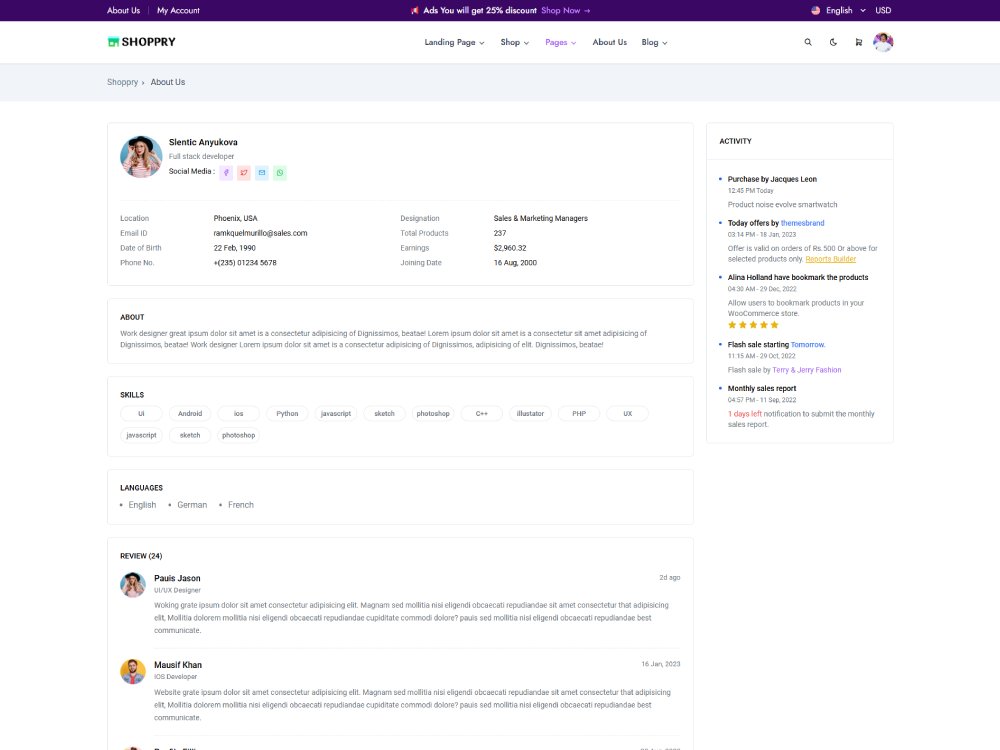Open the user avatar in header

coord(883,42)
